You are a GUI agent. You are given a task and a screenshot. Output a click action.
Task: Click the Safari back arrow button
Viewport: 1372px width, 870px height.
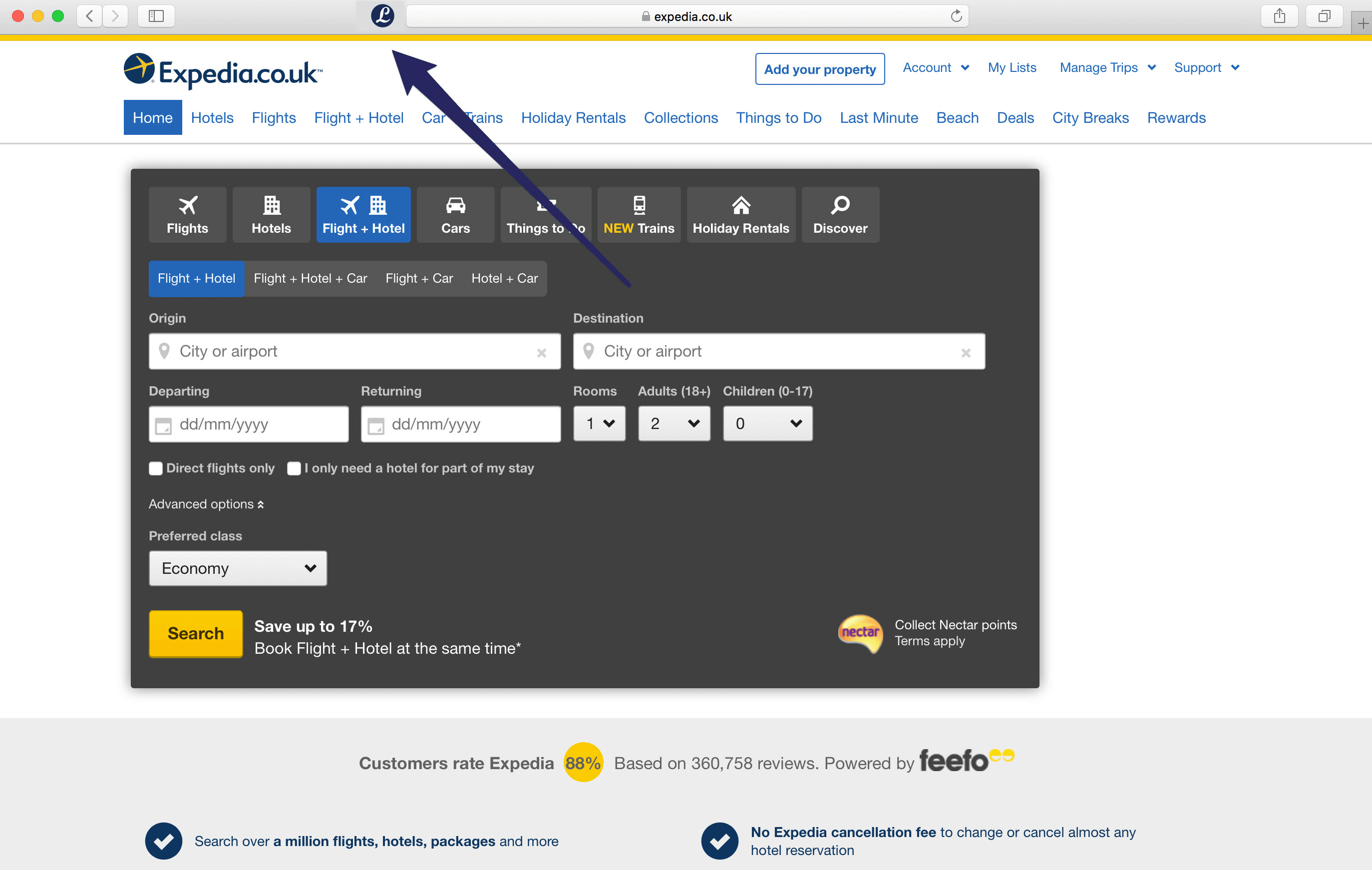pos(89,16)
